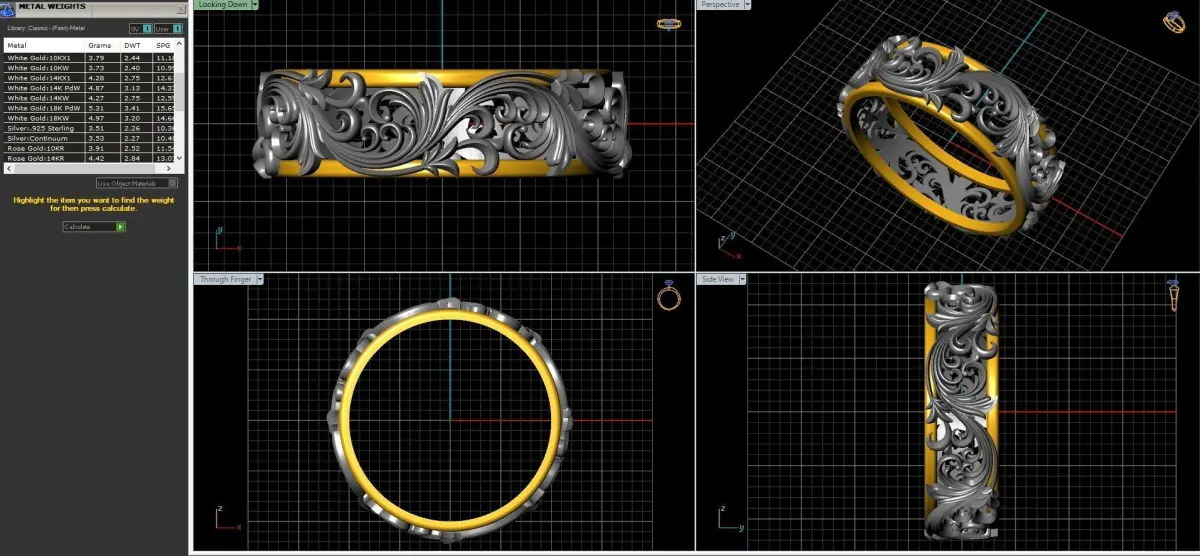Click the Perspective viewport title
1200x556 pixels.
pos(720,4)
